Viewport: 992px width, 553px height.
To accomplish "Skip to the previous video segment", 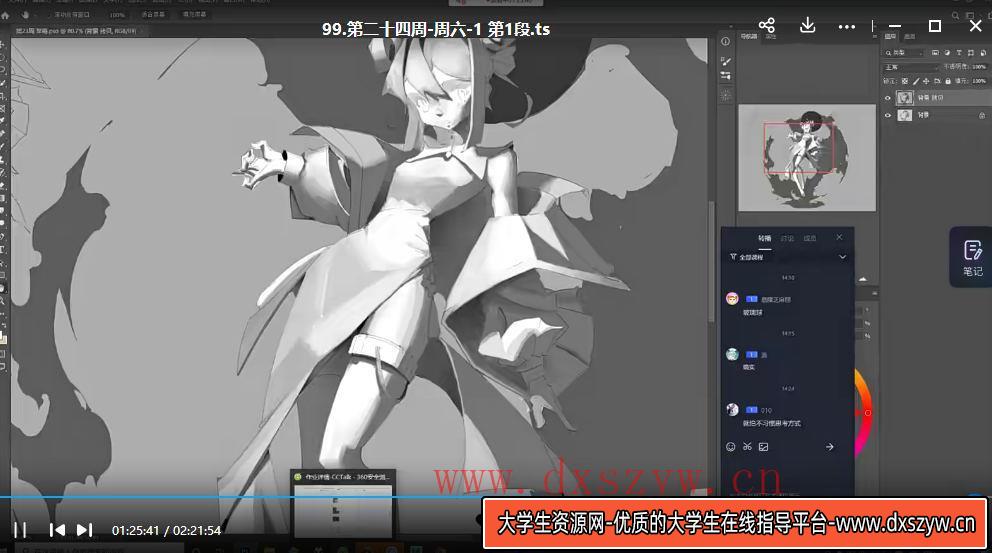I will click(x=57, y=530).
